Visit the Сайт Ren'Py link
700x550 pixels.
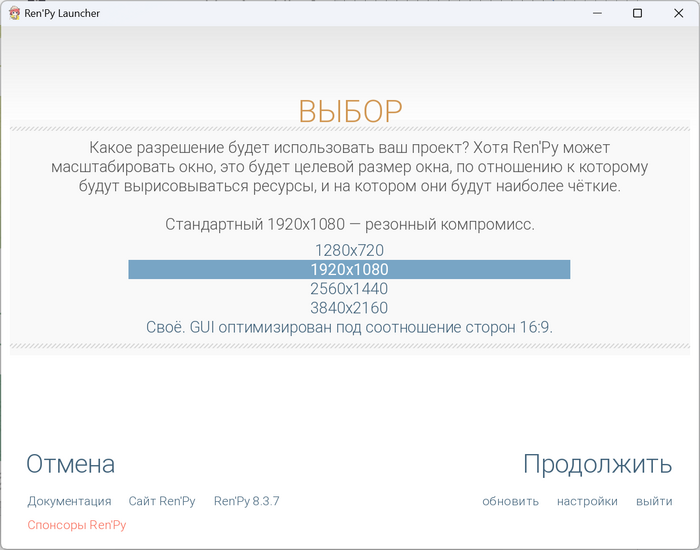[x=162, y=501]
